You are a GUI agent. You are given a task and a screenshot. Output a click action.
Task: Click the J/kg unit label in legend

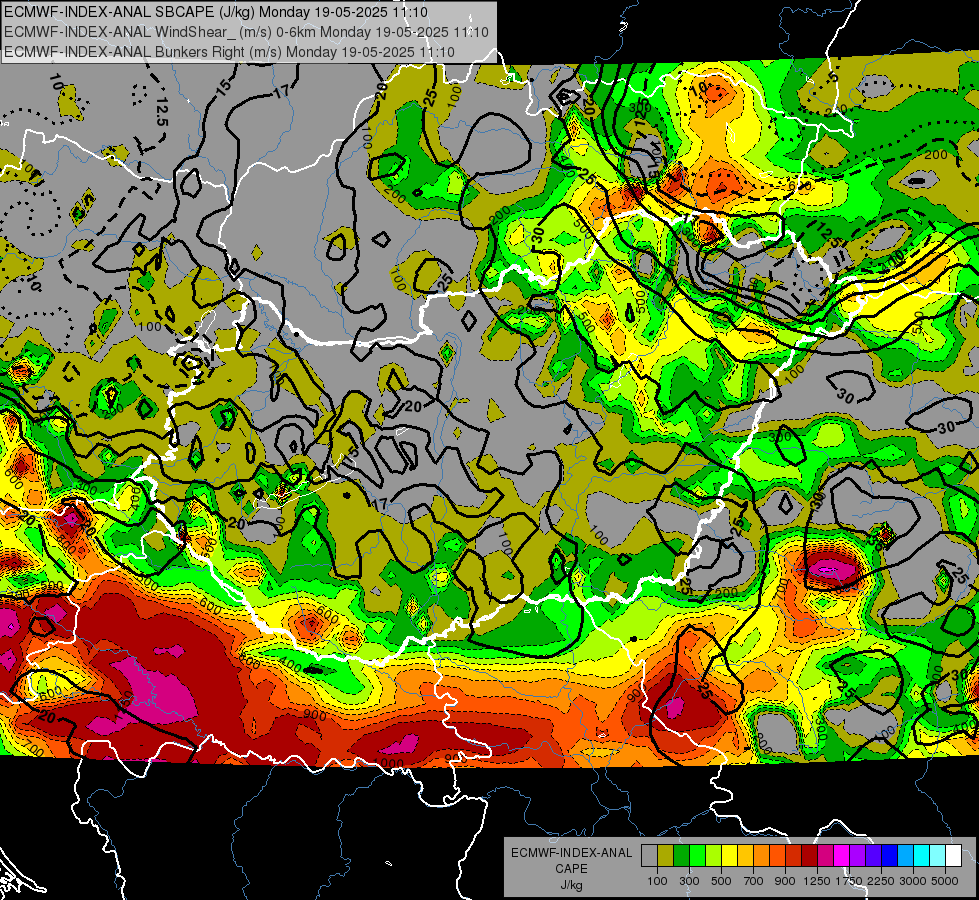[571, 885]
